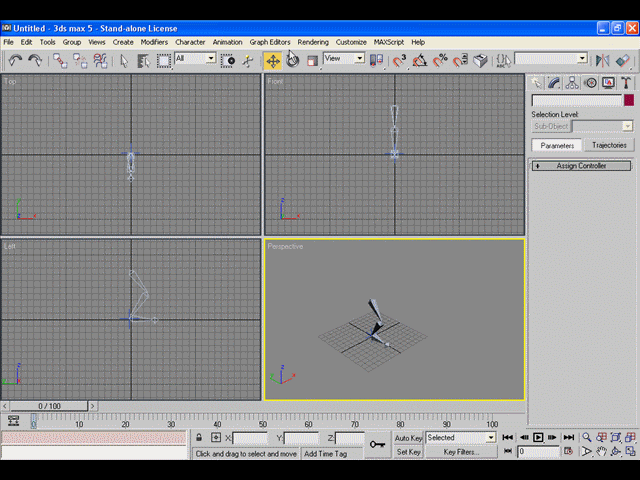
Task: Open the Hierarchy command panel tab
Action: coord(572,83)
